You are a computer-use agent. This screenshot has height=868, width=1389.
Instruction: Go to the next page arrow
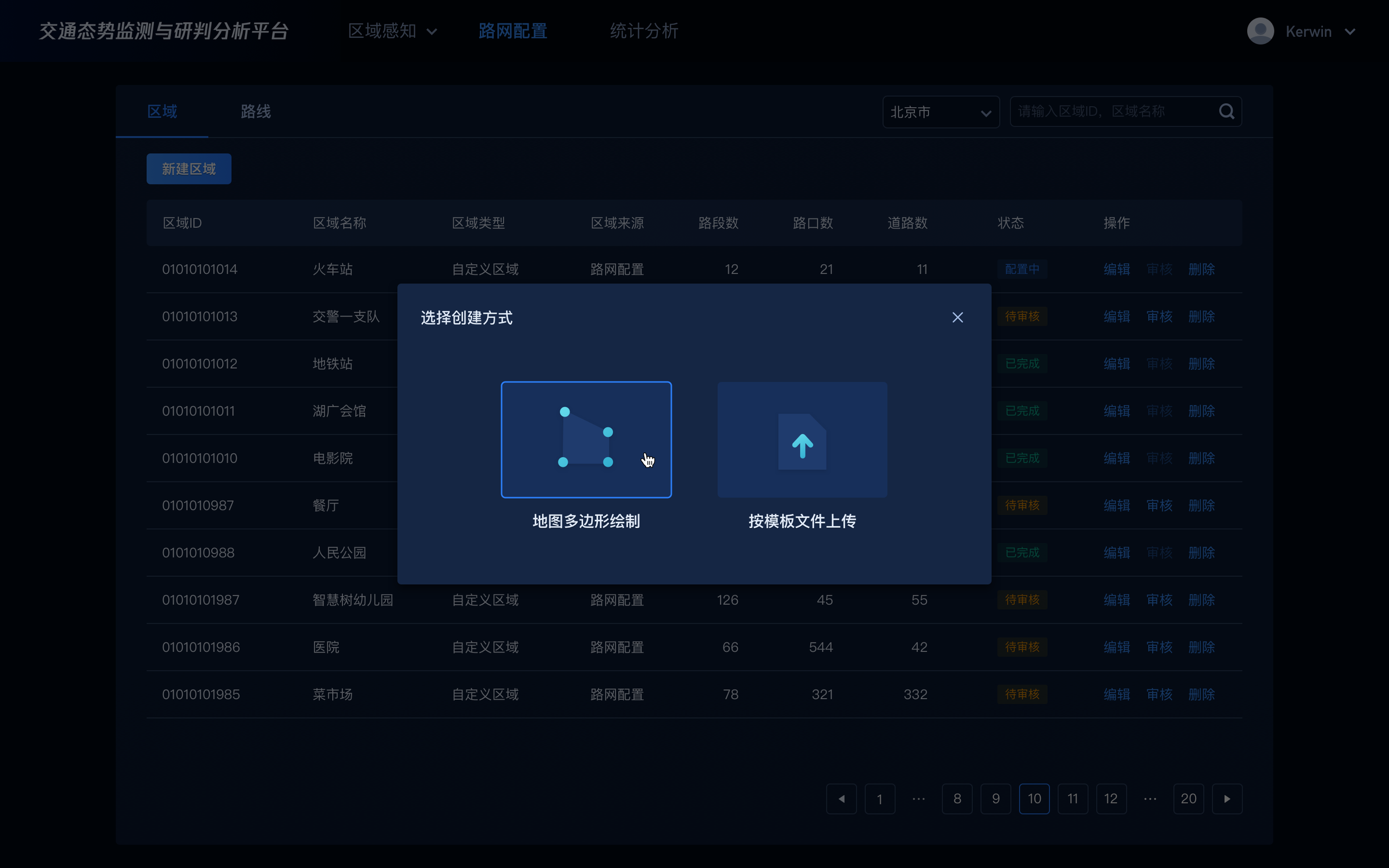(1227, 799)
